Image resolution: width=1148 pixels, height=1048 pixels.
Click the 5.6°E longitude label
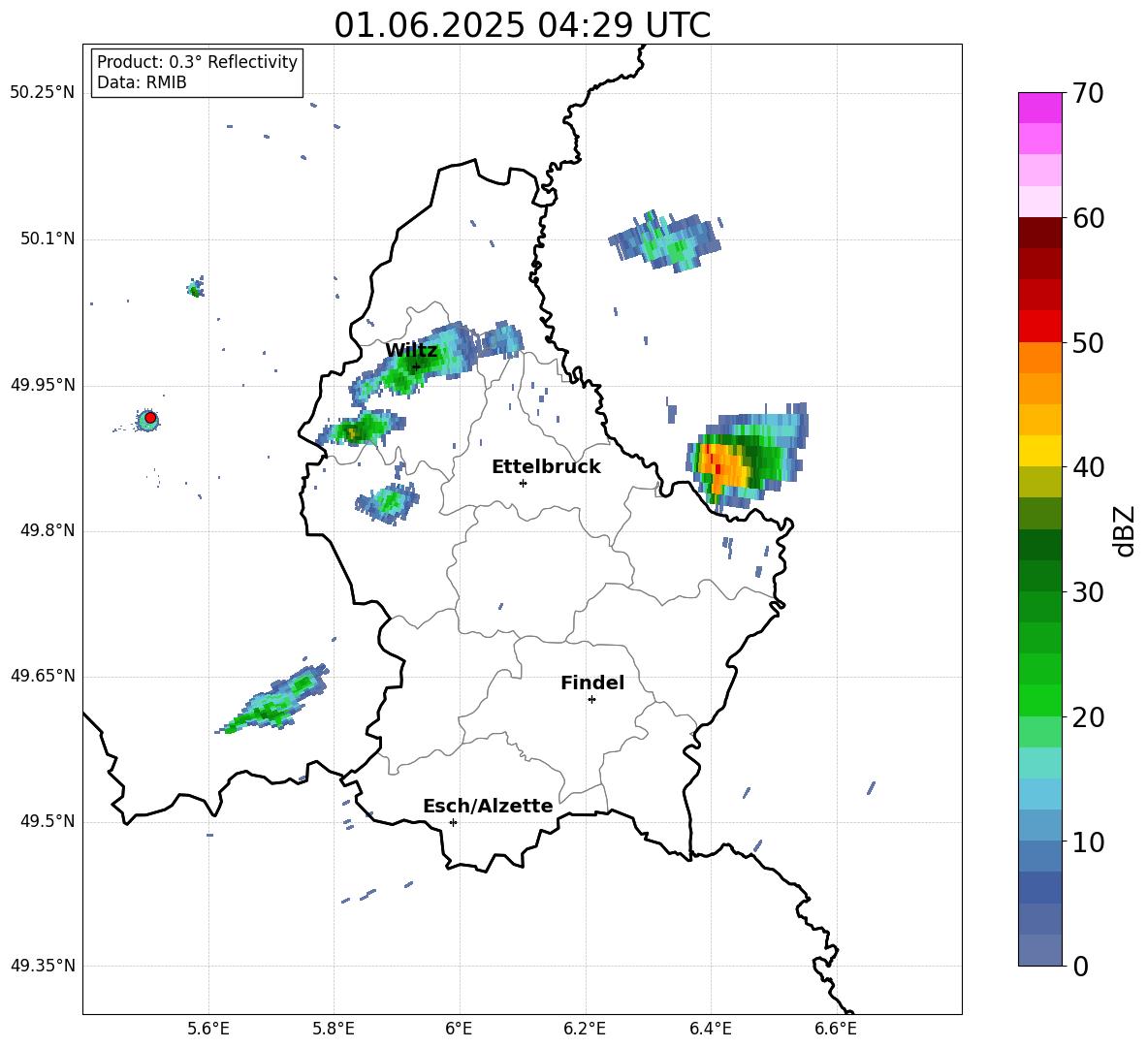pos(208,1029)
